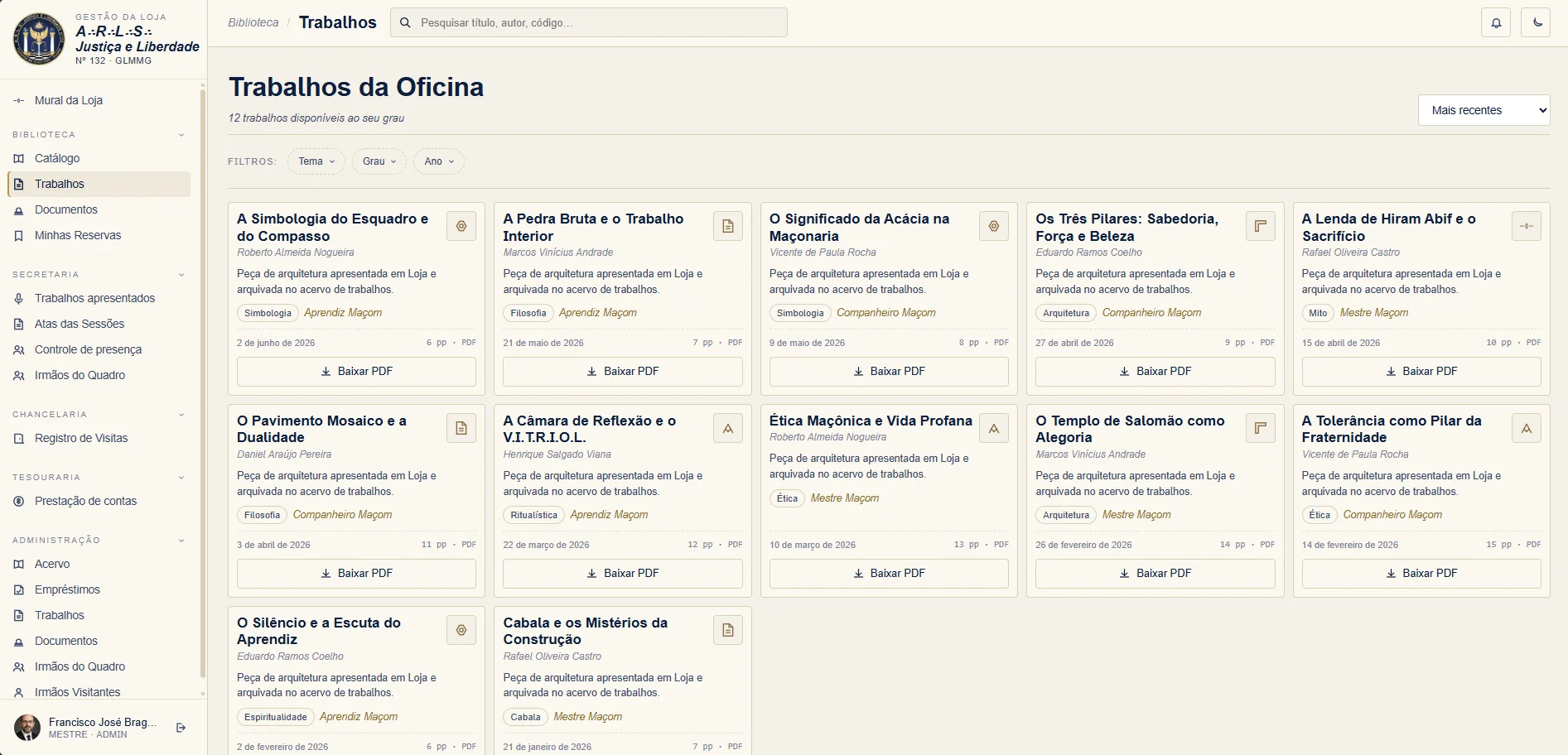Download PDF of Lenda de Hiram Abif
The image size is (1568, 755).
[x=1421, y=372]
